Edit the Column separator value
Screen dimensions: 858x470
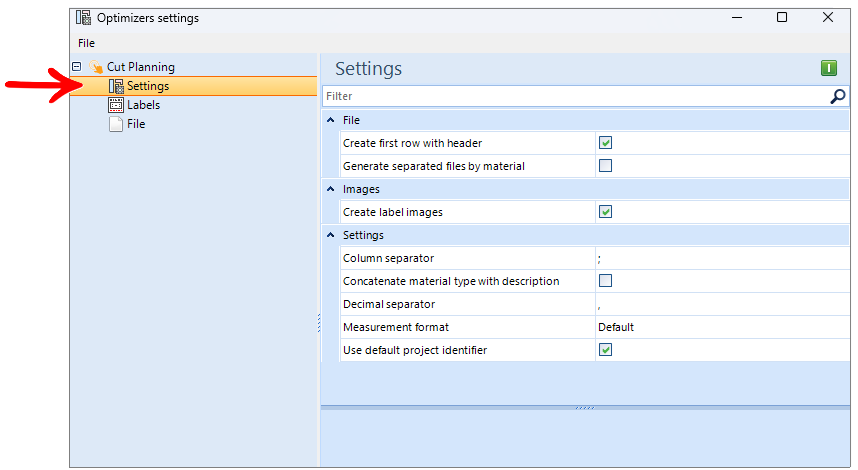click(722, 258)
